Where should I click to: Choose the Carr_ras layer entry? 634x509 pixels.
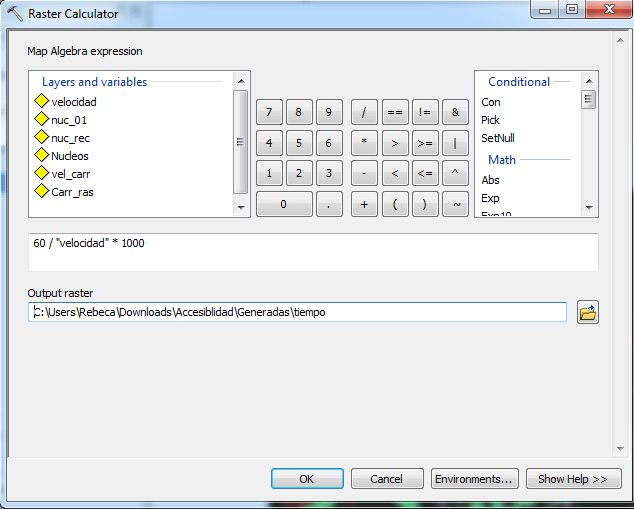pyautogui.click(x=72, y=192)
